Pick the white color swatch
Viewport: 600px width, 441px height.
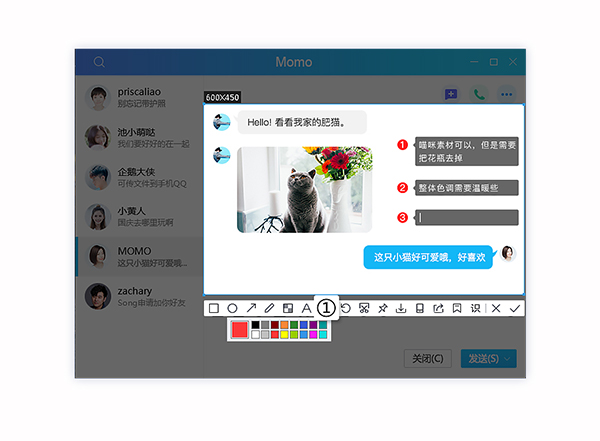255,335
